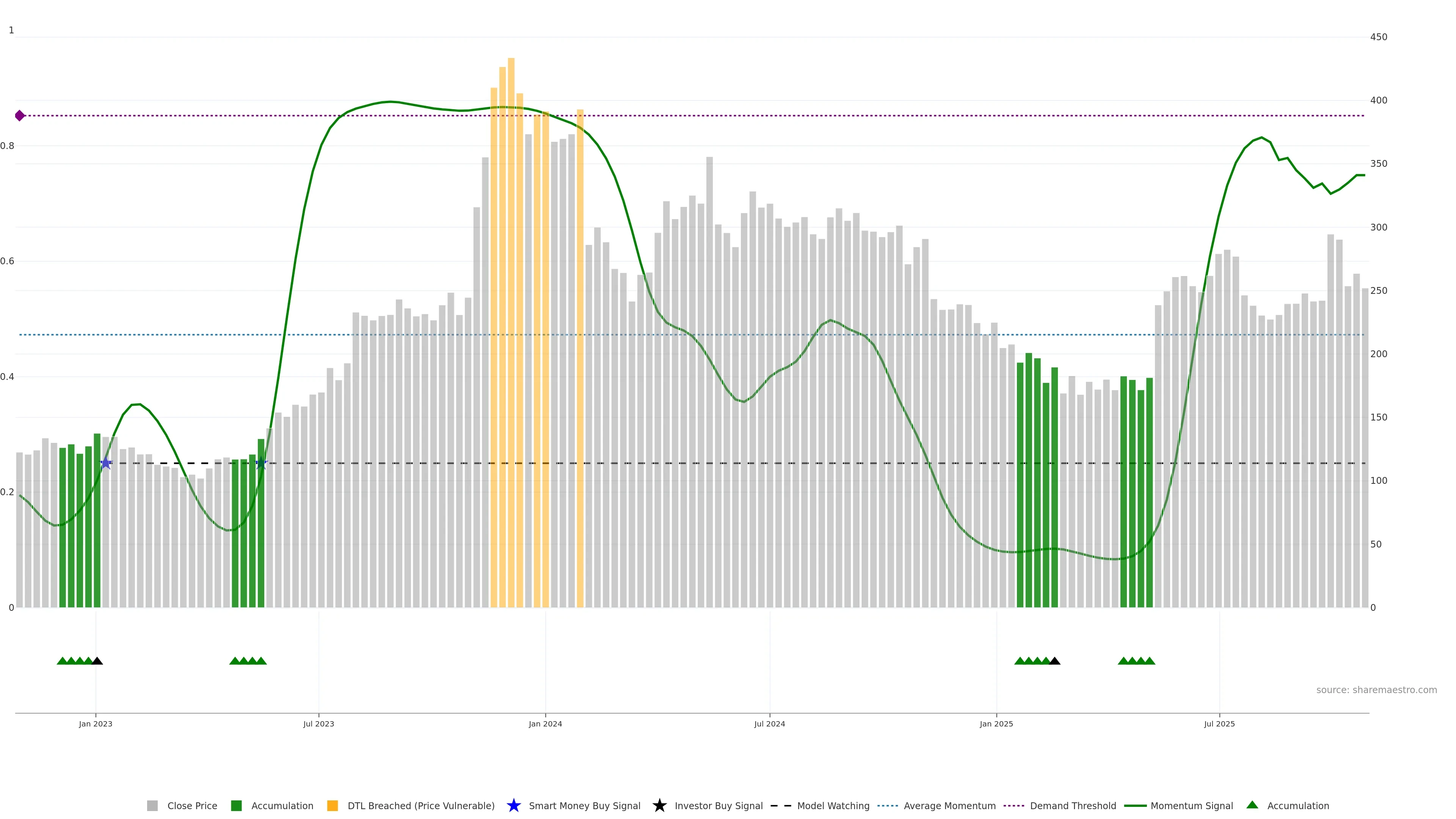This screenshot has height=819, width=1456.
Task: Click the green Accumulation legend square
Action: 236,805
